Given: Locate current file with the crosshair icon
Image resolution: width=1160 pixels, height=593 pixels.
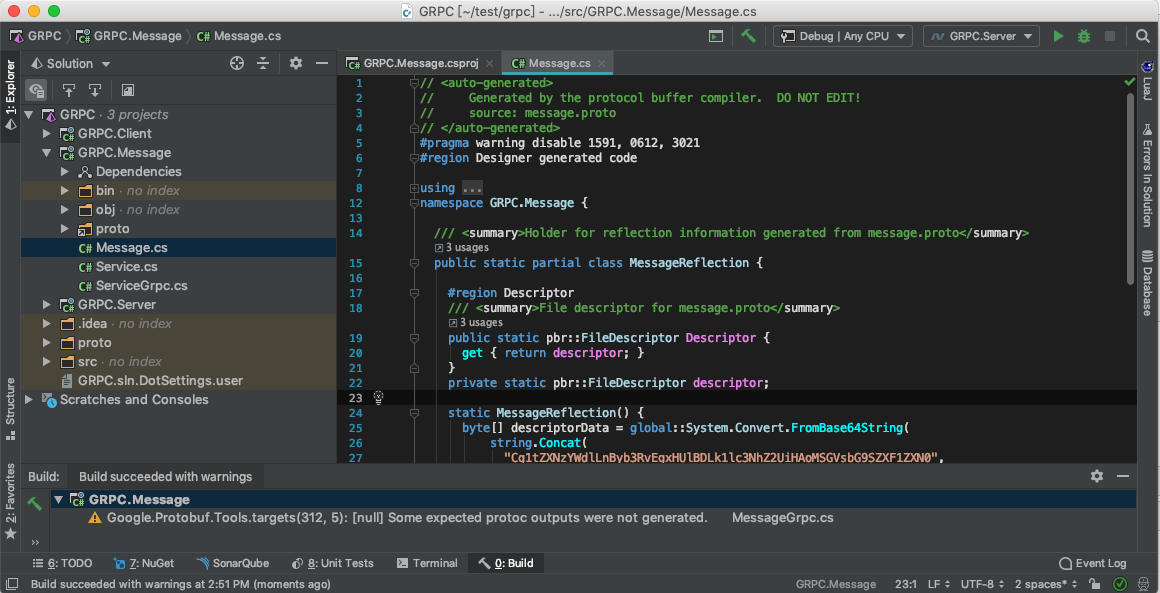Looking at the screenshot, I should [237, 64].
